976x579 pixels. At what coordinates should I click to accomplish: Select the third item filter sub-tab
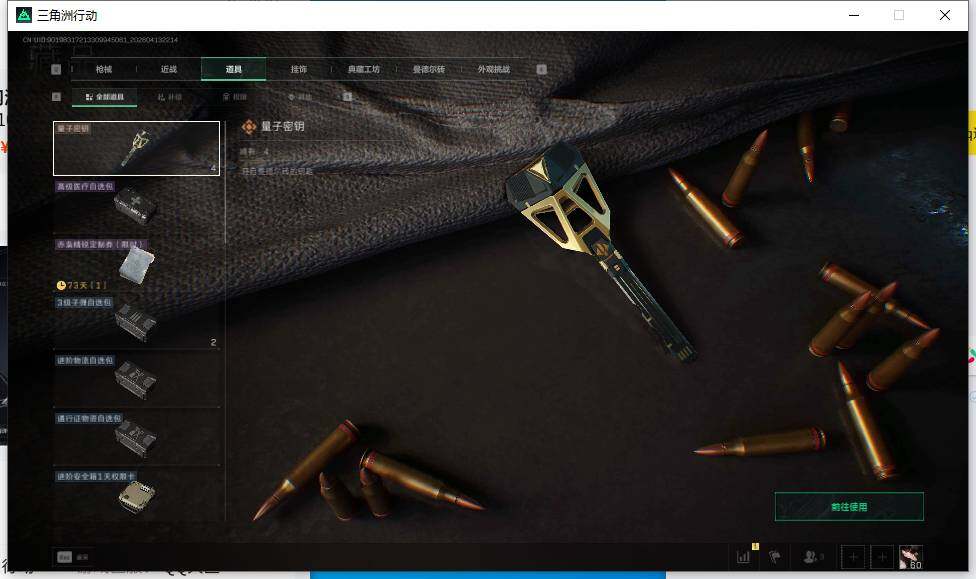pos(235,97)
